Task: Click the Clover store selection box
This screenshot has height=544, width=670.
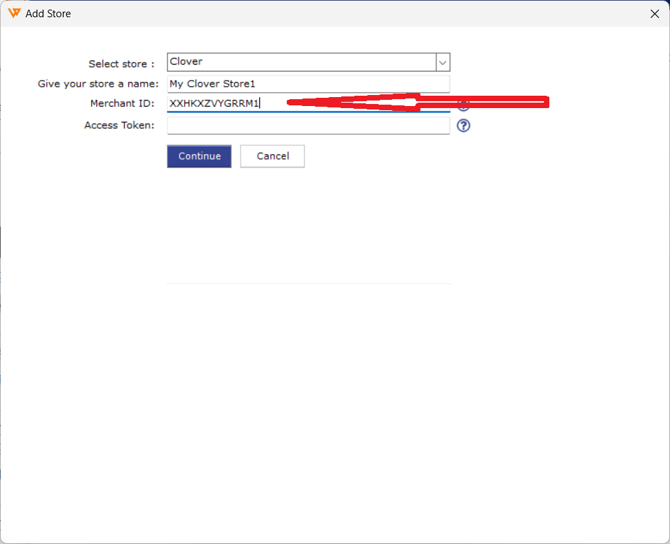Action: pos(300,62)
